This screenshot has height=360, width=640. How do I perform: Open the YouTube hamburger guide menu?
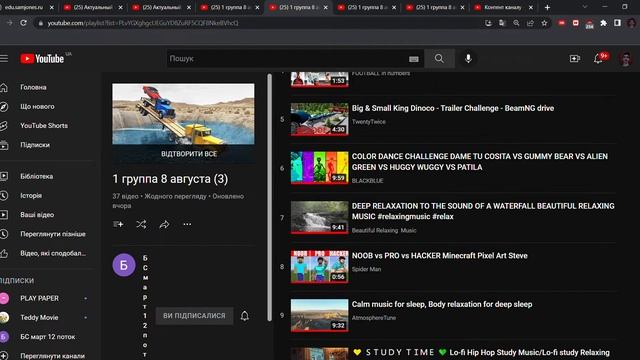[x=4, y=58]
